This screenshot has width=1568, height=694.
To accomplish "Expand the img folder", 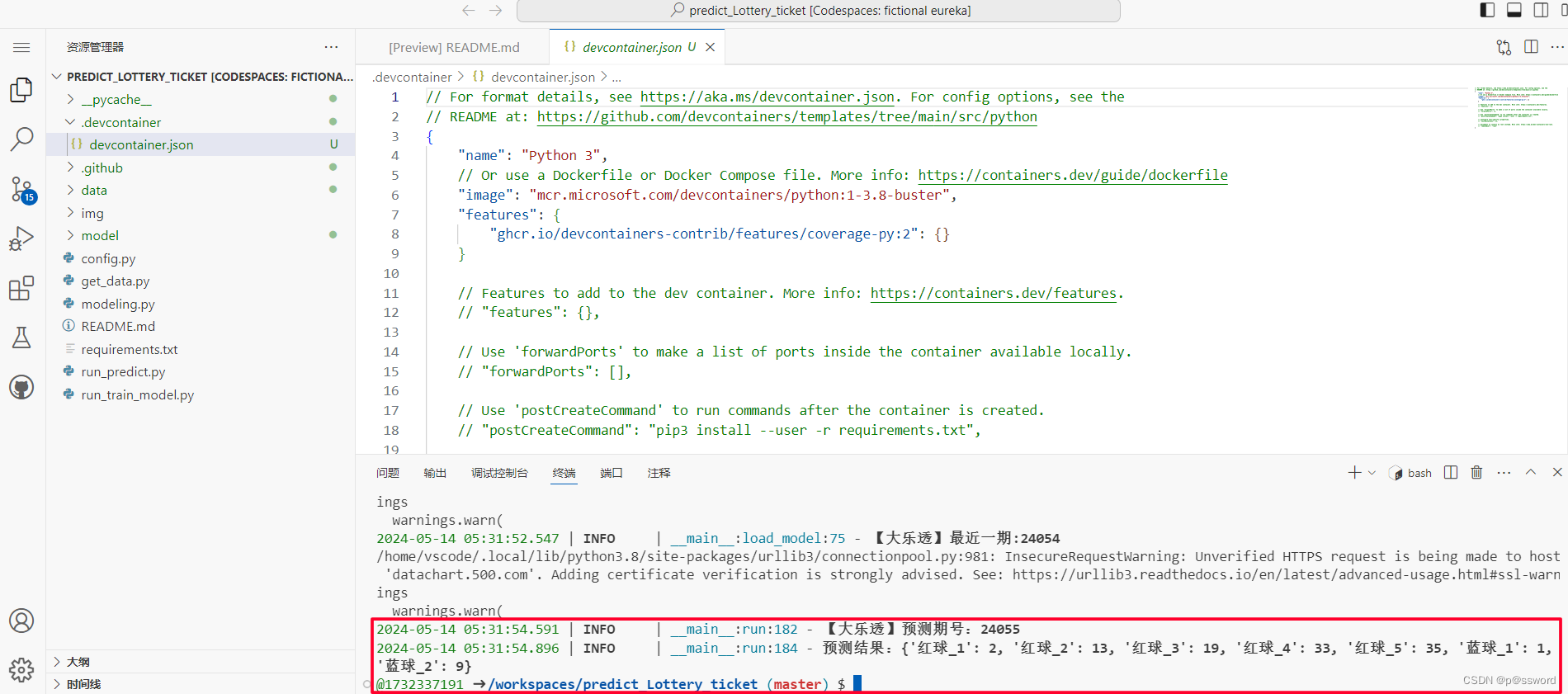I will (x=70, y=213).
